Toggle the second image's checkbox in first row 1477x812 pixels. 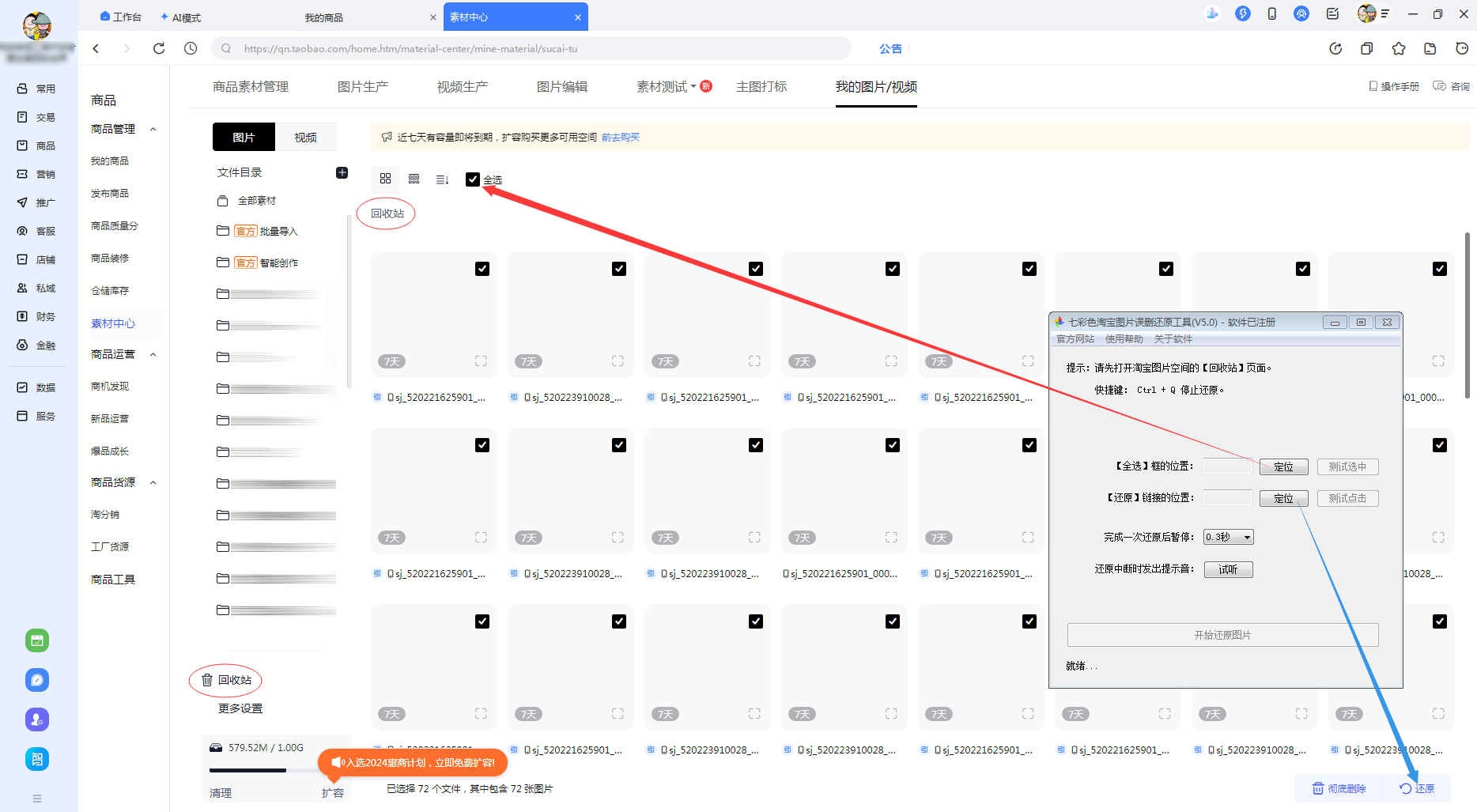point(619,269)
